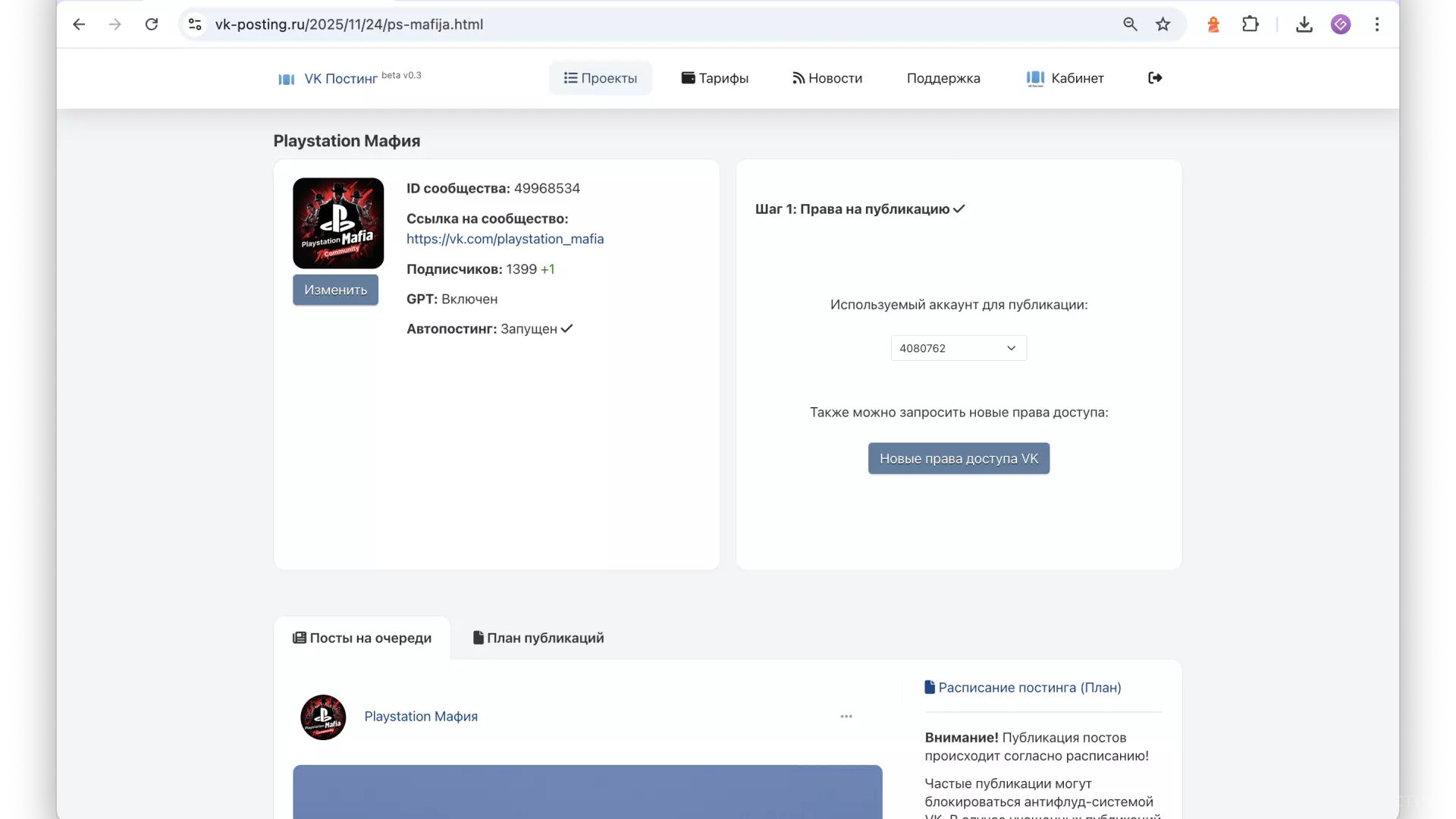The image size is (1456, 819).
Task: Click the VK Постинг home link
Action: point(341,79)
